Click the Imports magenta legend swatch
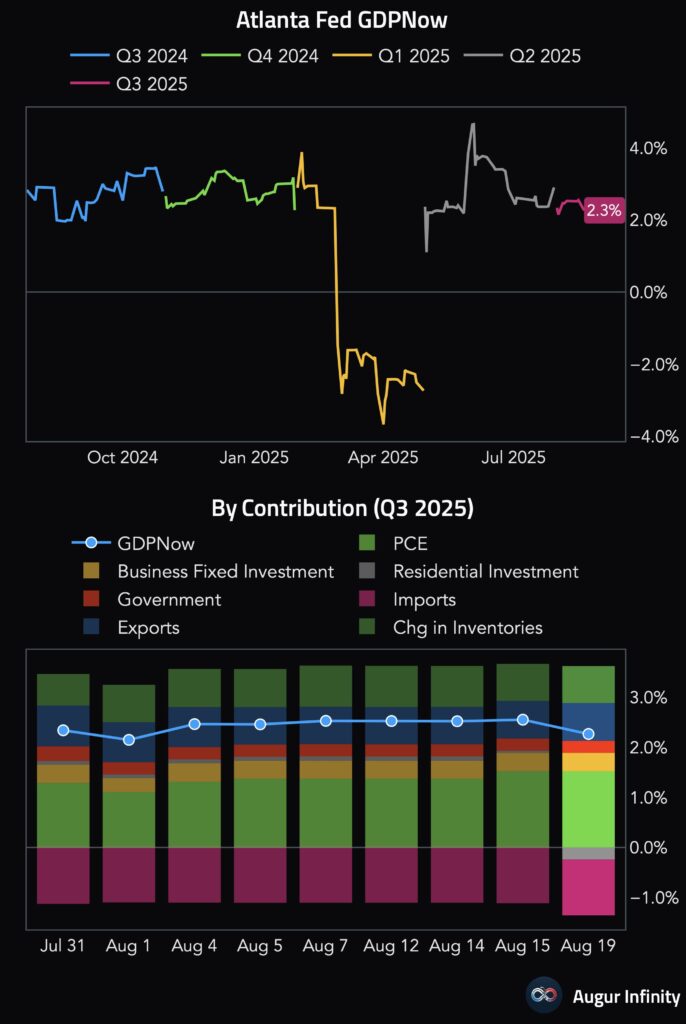This screenshot has height=1024, width=686. pyautogui.click(x=368, y=600)
